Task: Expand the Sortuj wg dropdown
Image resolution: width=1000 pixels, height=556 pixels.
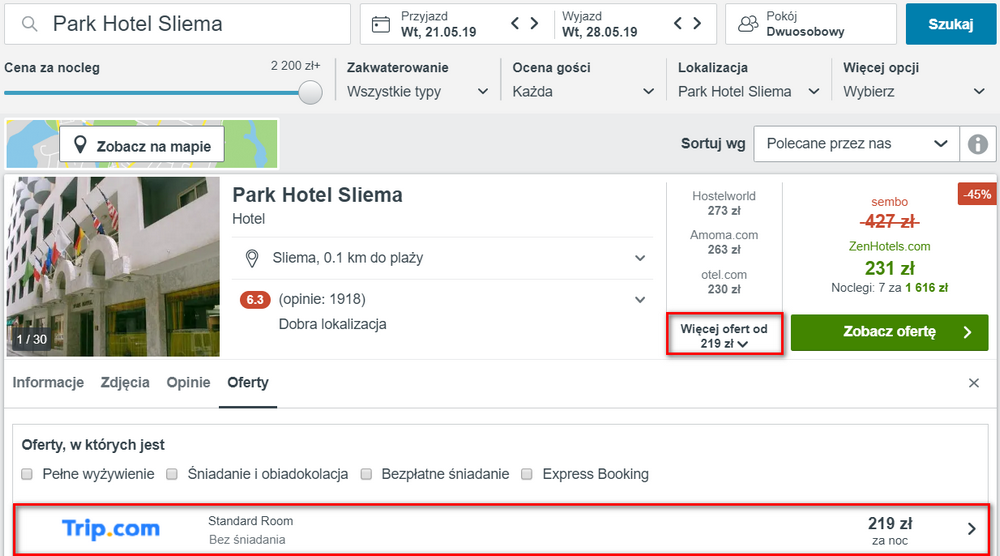Action: tap(857, 144)
